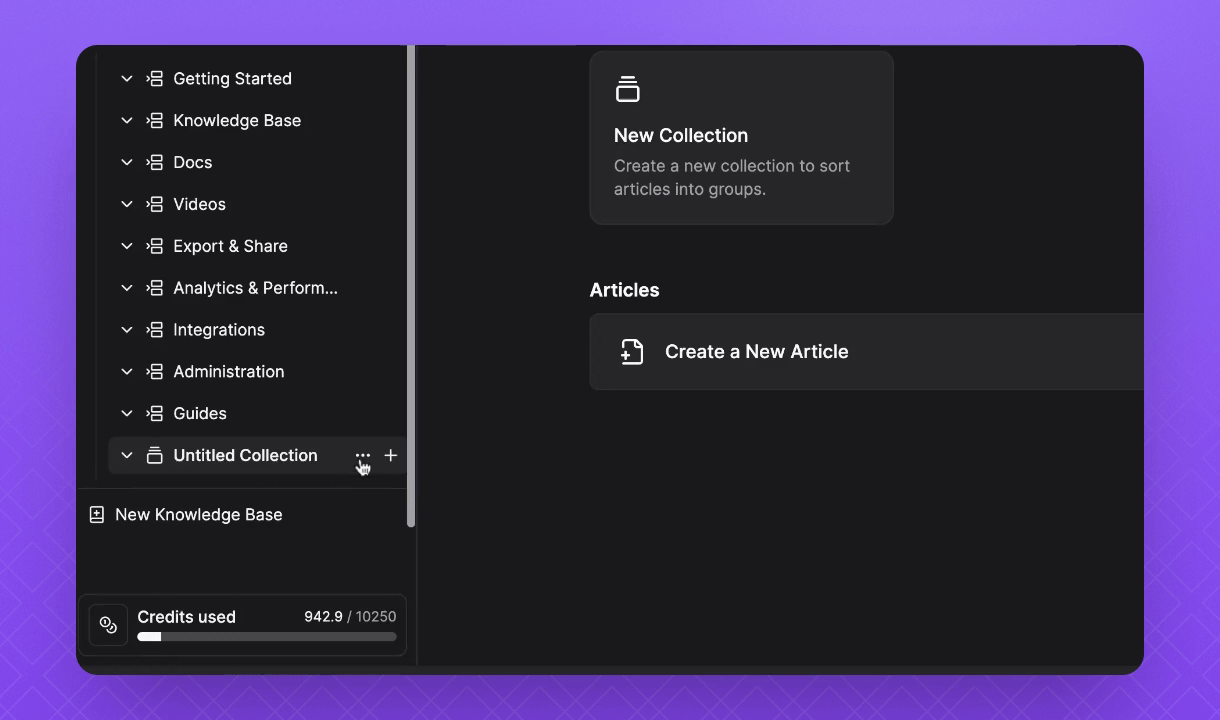Click the new article document icon
Viewport: 1220px width, 720px height.
point(632,352)
